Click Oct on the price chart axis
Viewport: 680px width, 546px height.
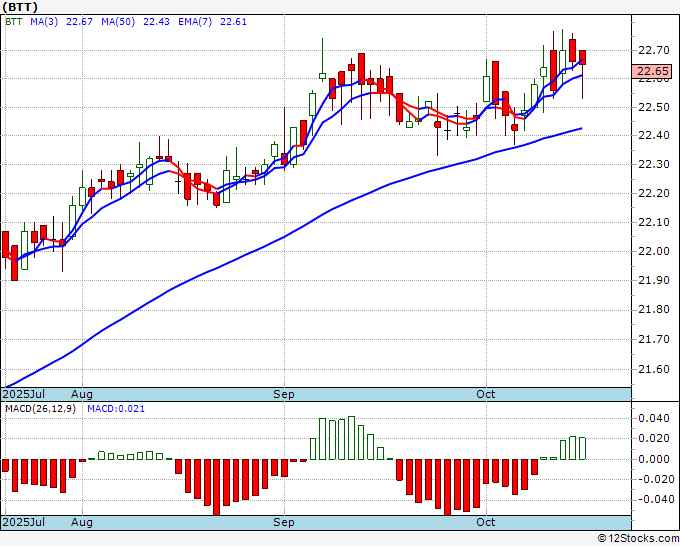[486, 394]
